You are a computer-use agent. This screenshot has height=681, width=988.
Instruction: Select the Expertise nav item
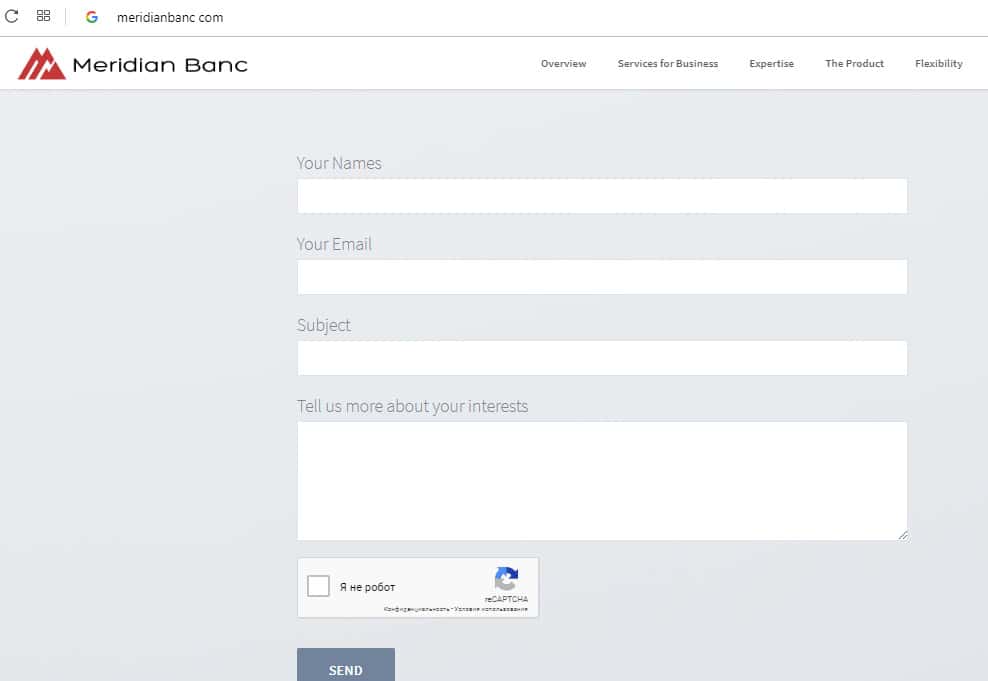(x=771, y=64)
